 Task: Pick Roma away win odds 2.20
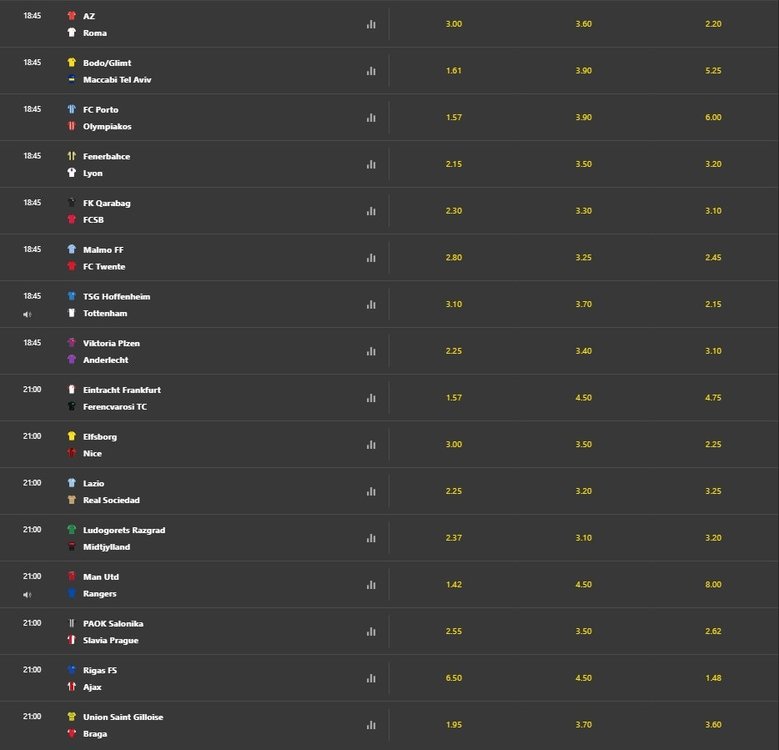pos(713,24)
